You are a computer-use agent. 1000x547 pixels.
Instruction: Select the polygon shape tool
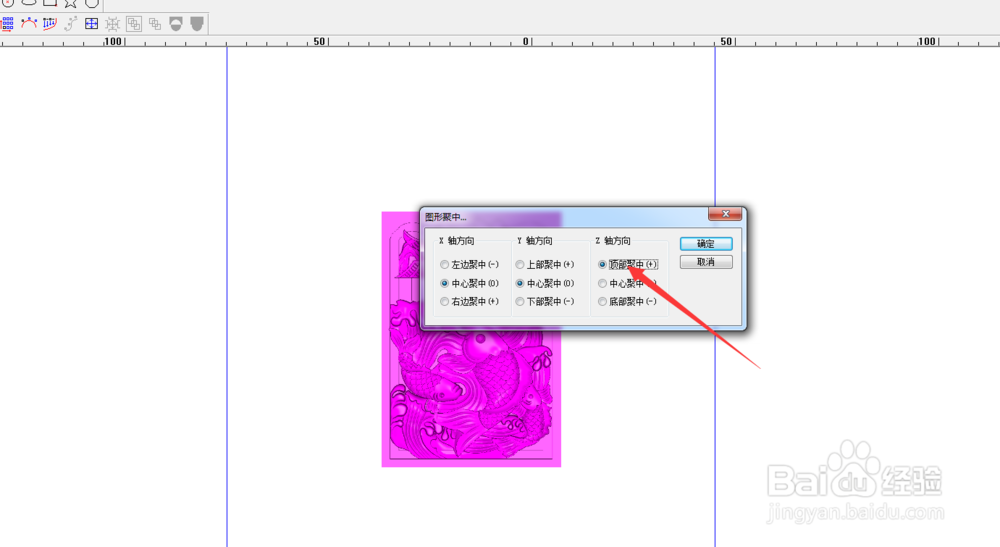[92, 3]
